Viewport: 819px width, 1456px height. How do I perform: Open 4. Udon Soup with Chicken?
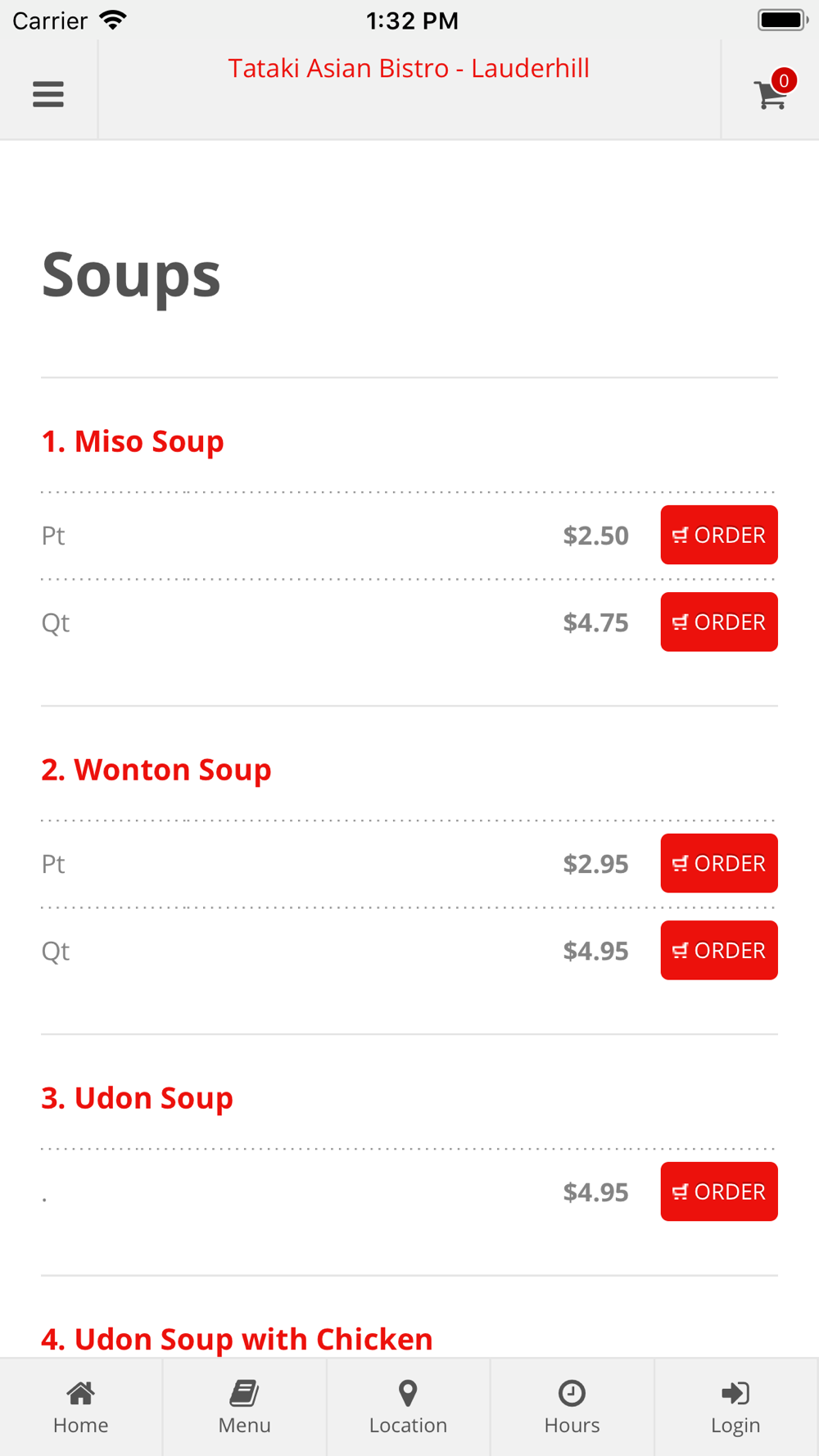[x=237, y=1339]
